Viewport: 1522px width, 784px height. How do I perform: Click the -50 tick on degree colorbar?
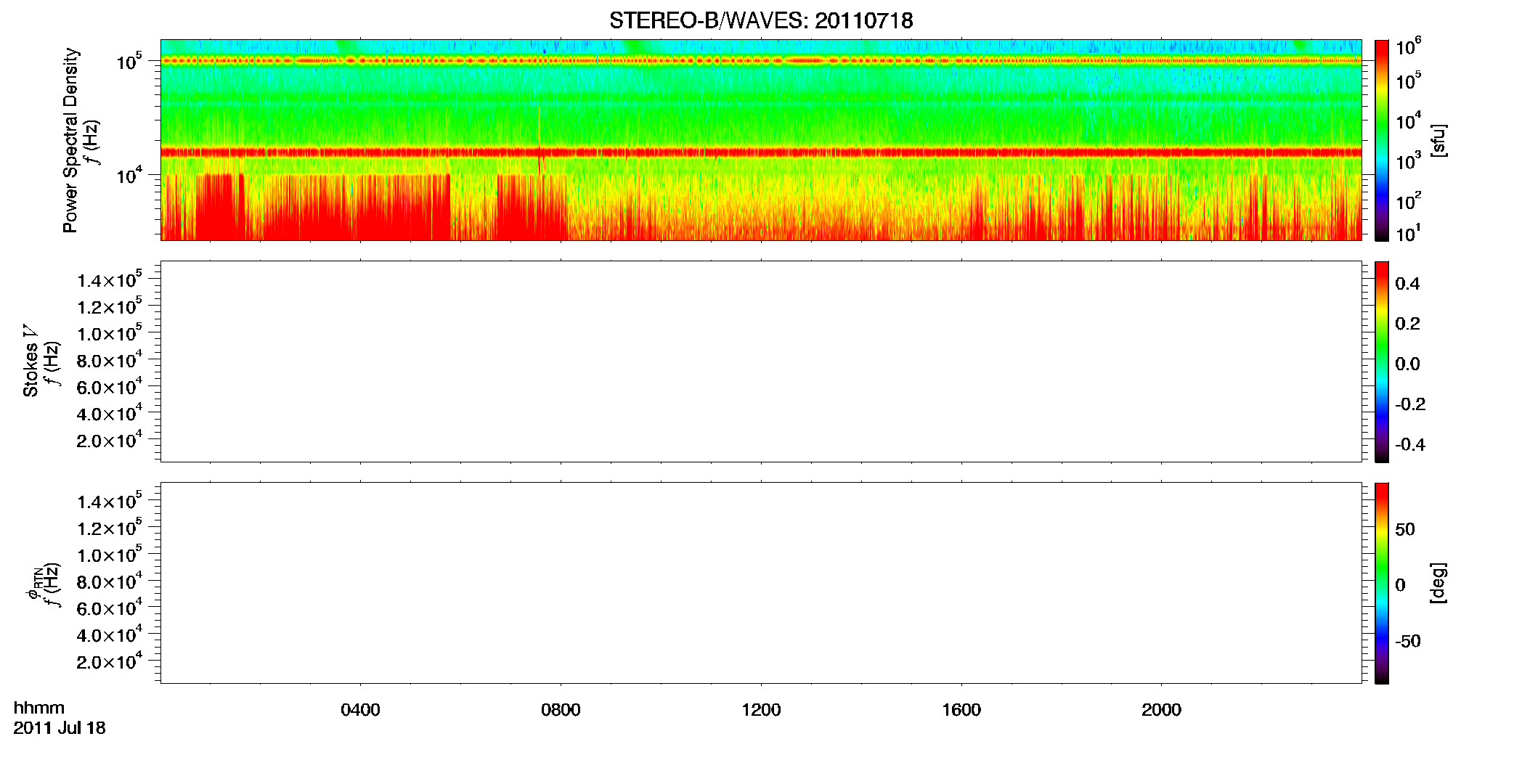1407,642
